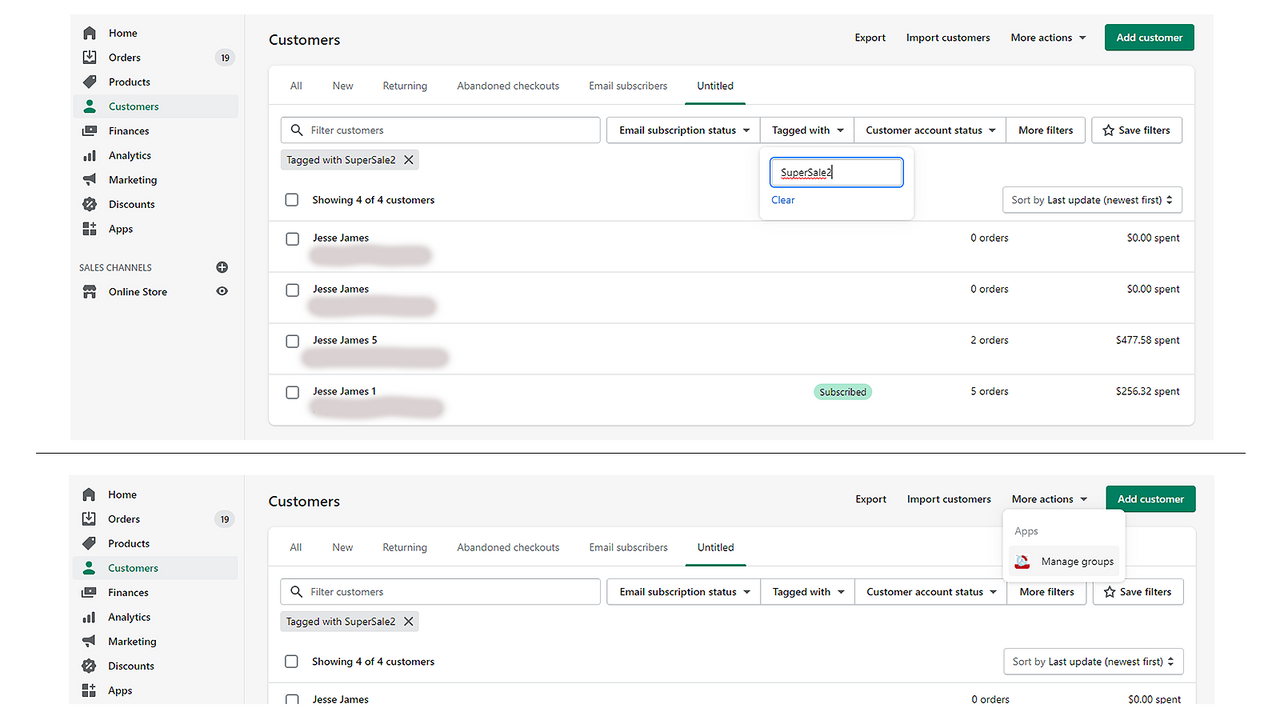This screenshot has height=720, width=1280.
Task: Remove the Tagged with SuperSale2 filter chip
Action: click(x=409, y=159)
